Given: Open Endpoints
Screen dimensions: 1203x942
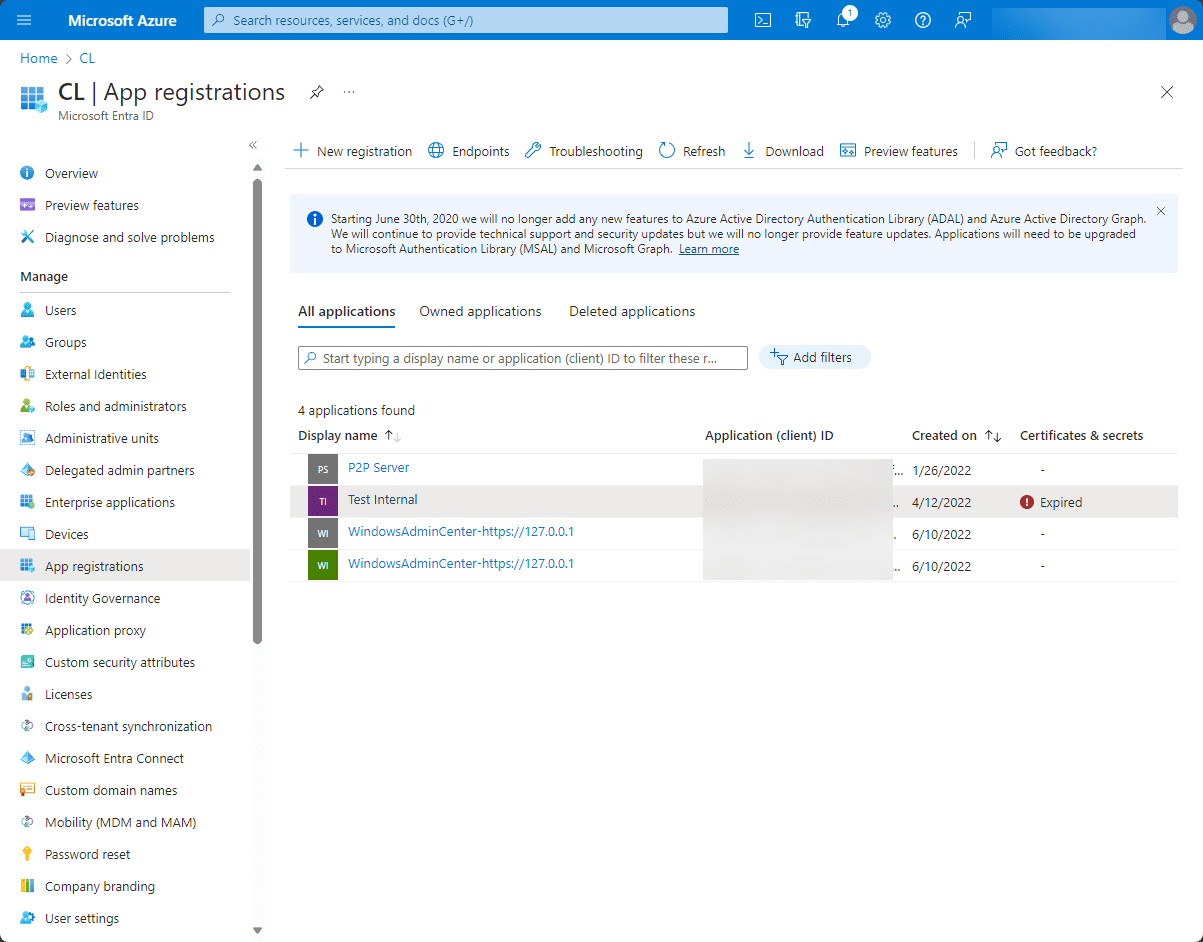Looking at the screenshot, I should tap(468, 151).
